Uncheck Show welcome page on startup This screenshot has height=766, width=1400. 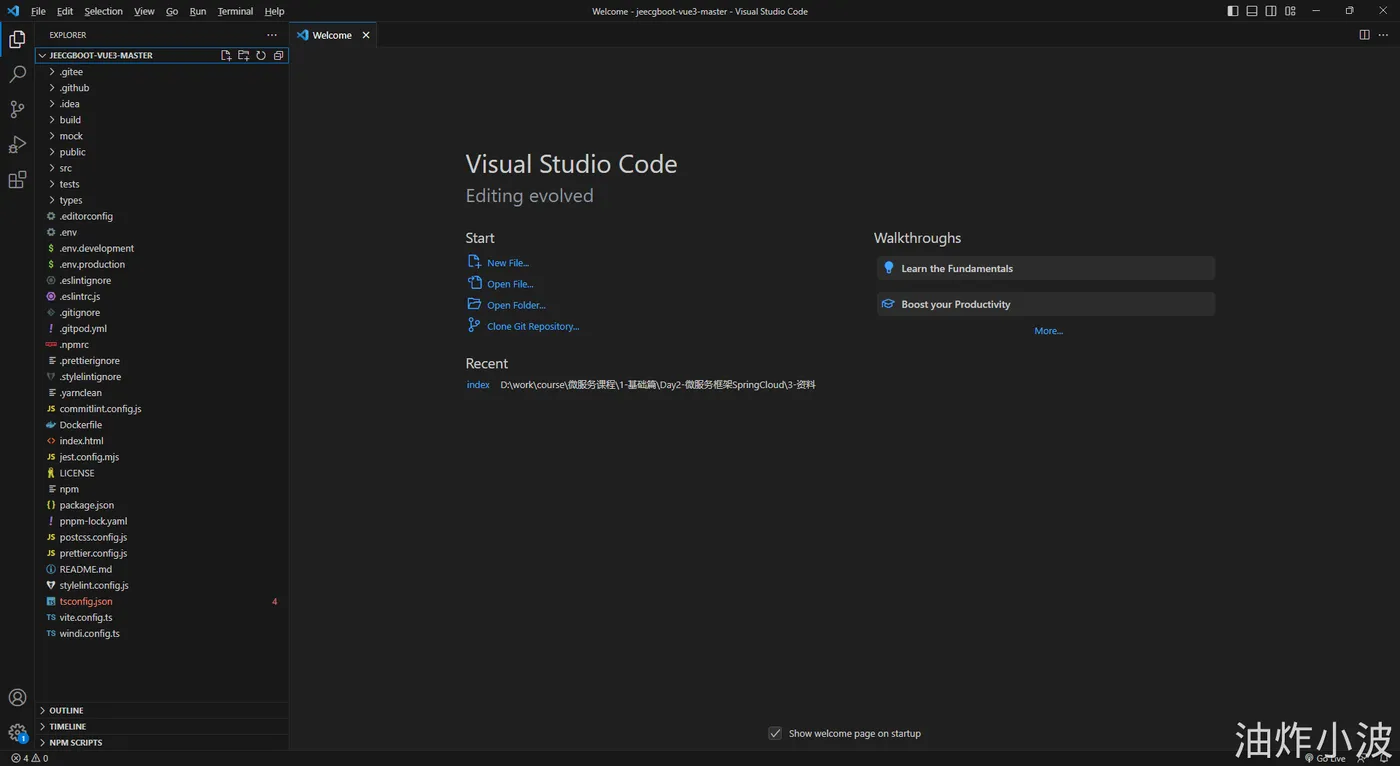[775, 733]
